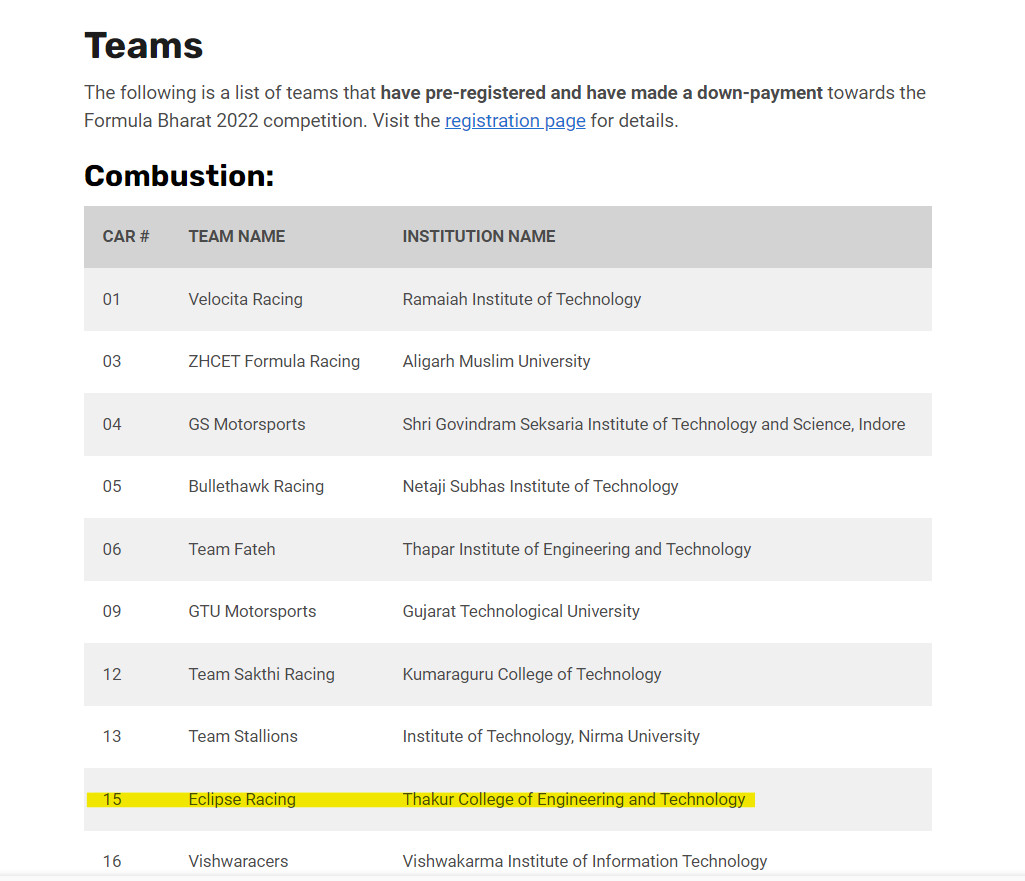
Task: Click the CAR # column header
Action: click(x=126, y=237)
